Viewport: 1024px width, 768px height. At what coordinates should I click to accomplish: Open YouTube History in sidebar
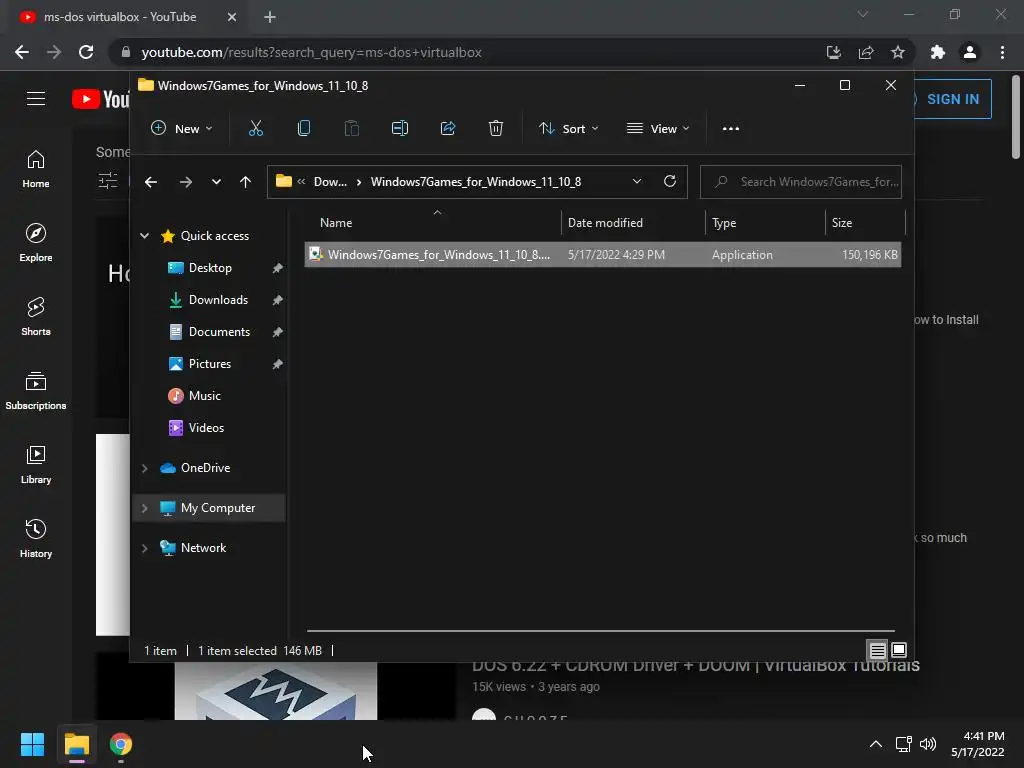point(36,539)
